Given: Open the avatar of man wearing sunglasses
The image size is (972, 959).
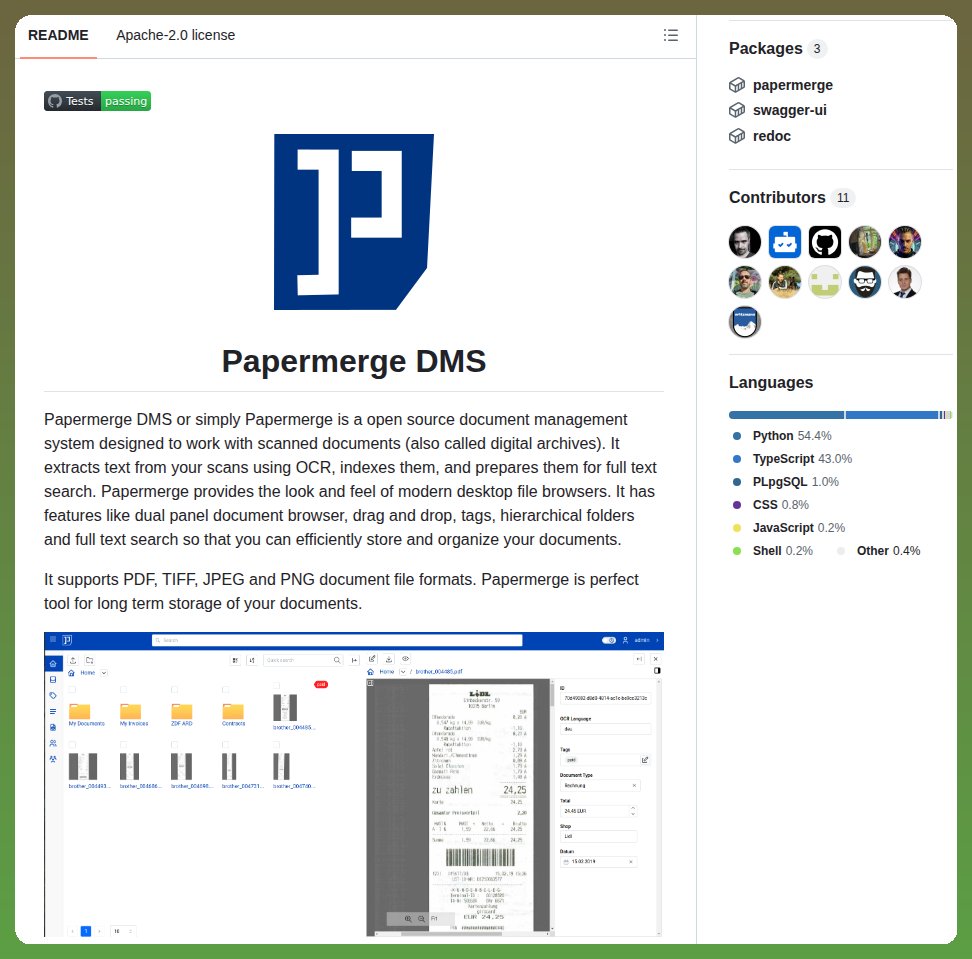Looking at the screenshot, I should click(x=744, y=282).
